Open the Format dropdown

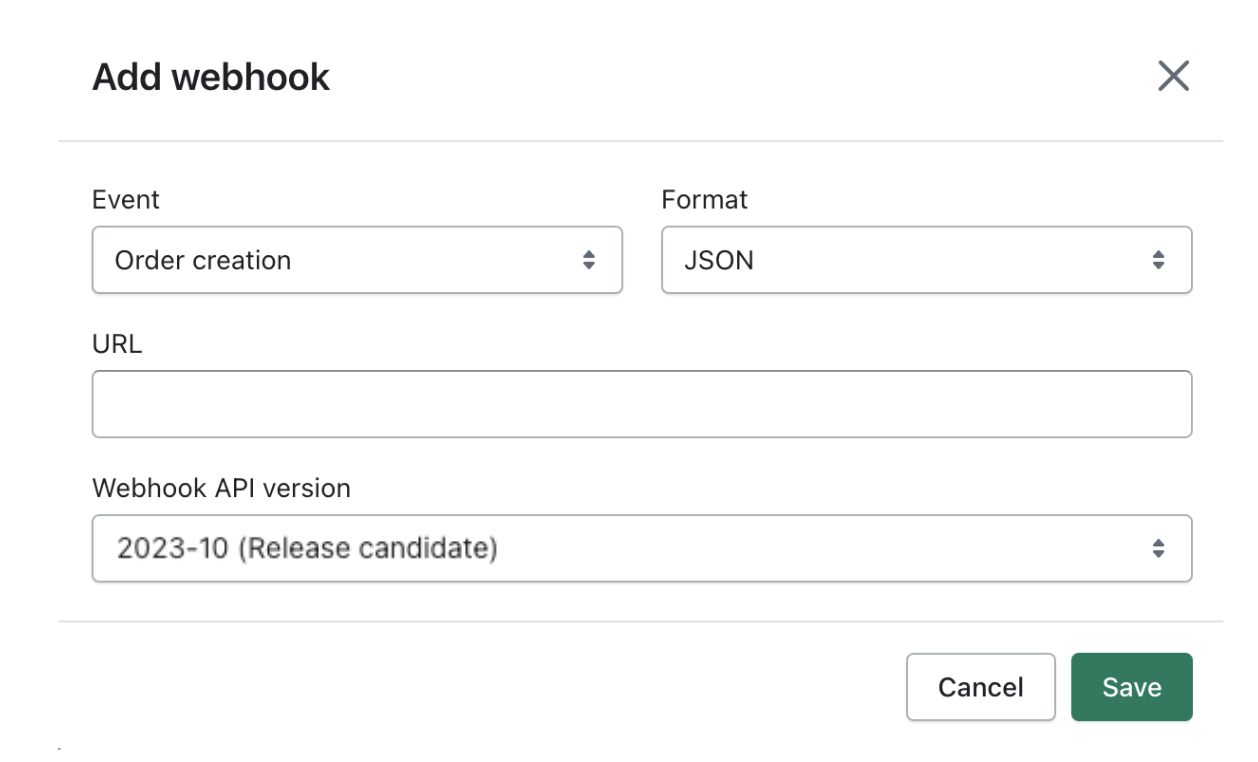927,260
